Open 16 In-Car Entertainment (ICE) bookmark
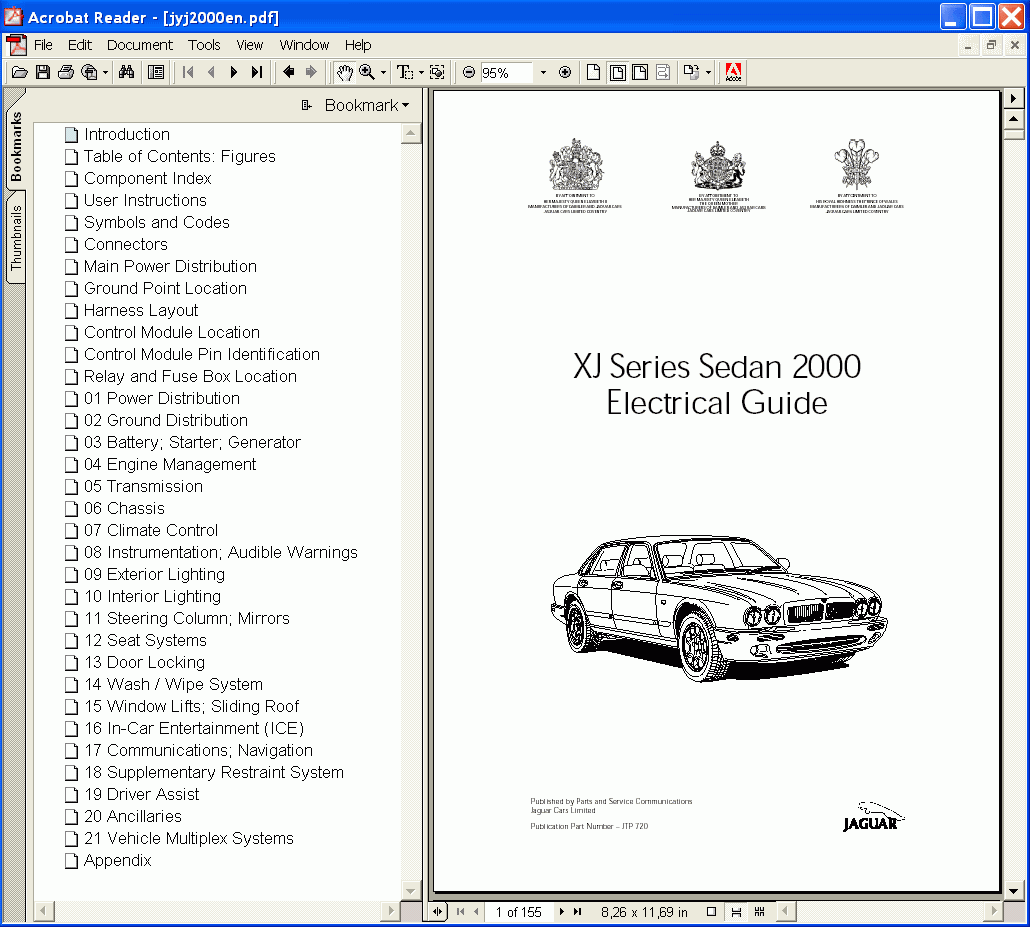The width and height of the screenshot is (1030, 927). click(x=194, y=729)
